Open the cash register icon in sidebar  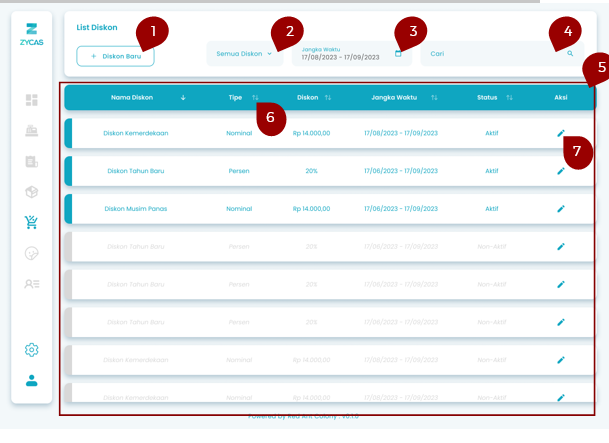point(31,131)
